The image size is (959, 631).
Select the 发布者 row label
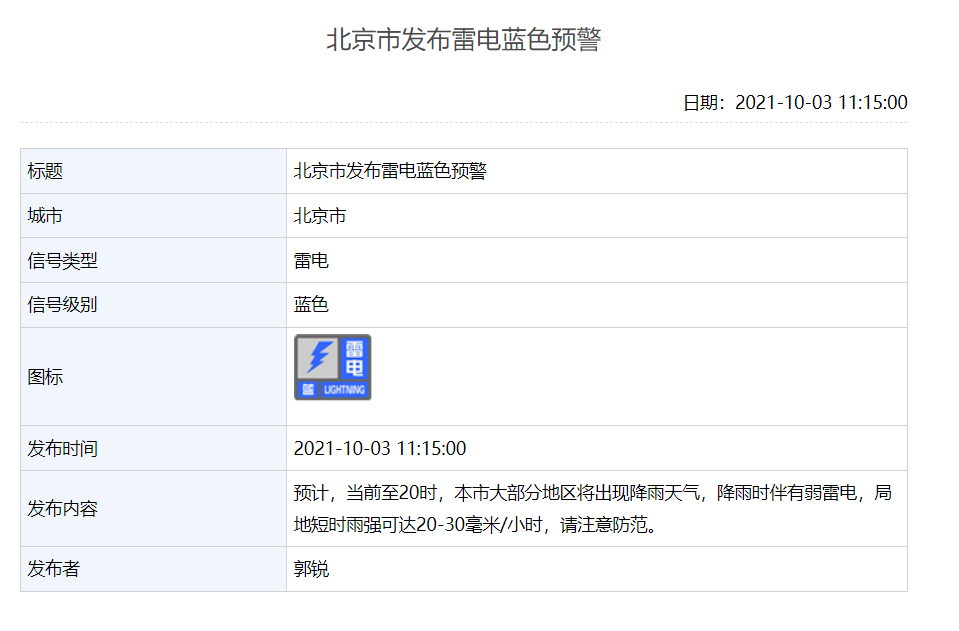[54, 569]
